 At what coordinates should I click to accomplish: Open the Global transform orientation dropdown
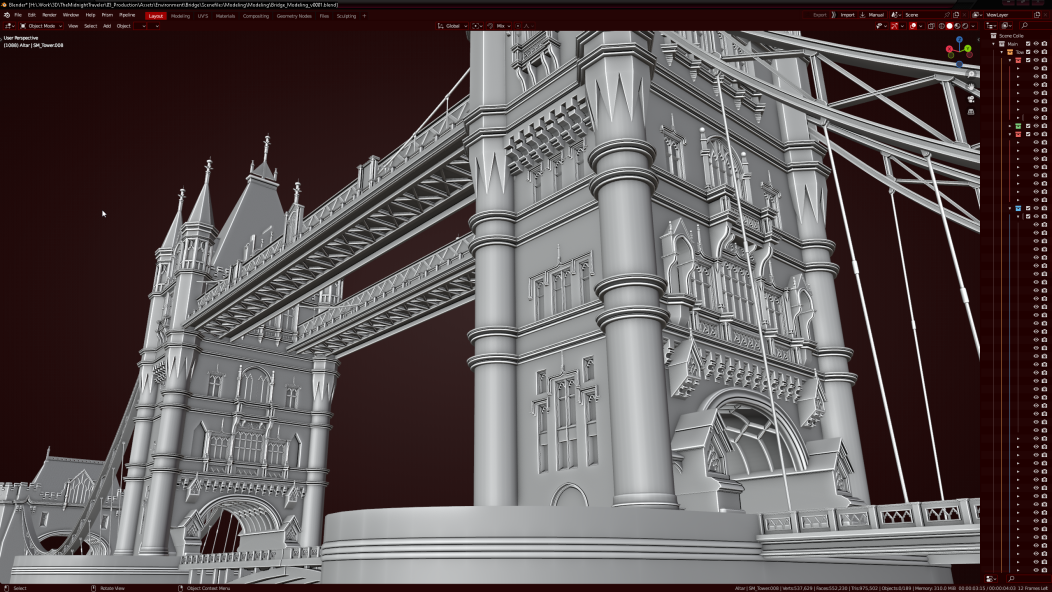tap(452, 26)
